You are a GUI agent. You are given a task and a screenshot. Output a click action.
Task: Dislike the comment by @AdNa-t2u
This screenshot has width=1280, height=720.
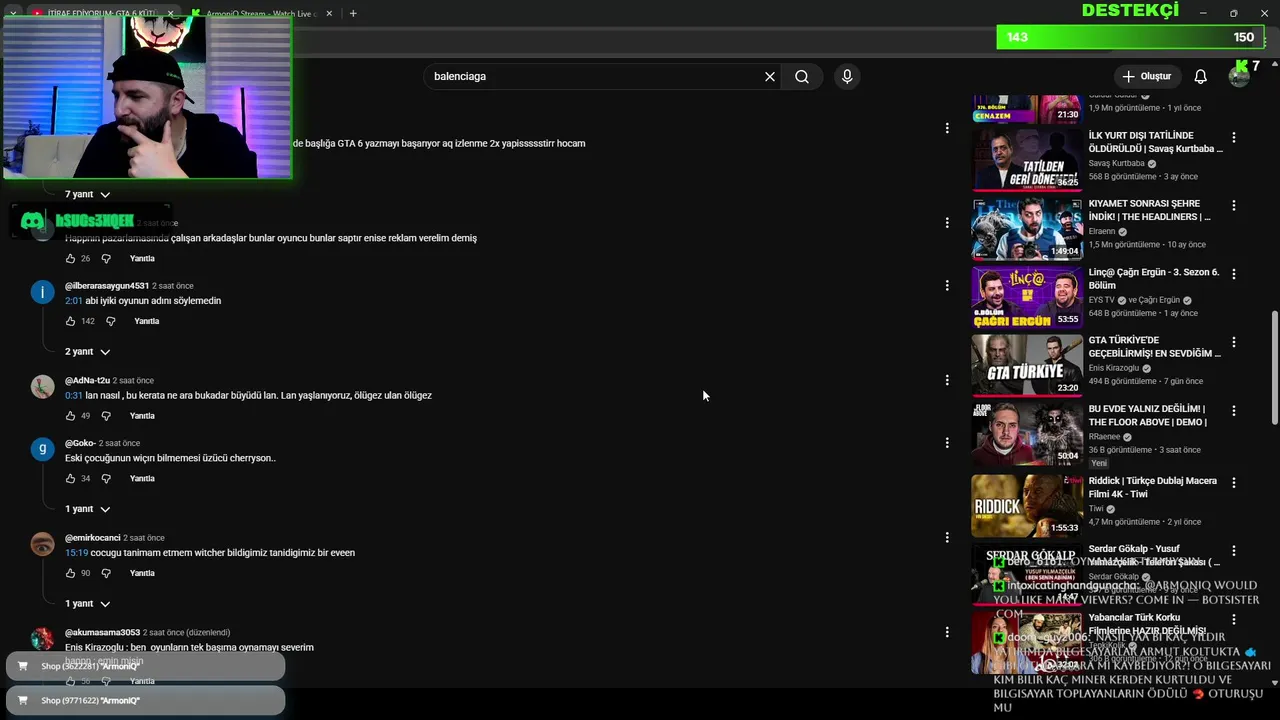(x=106, y=416)
